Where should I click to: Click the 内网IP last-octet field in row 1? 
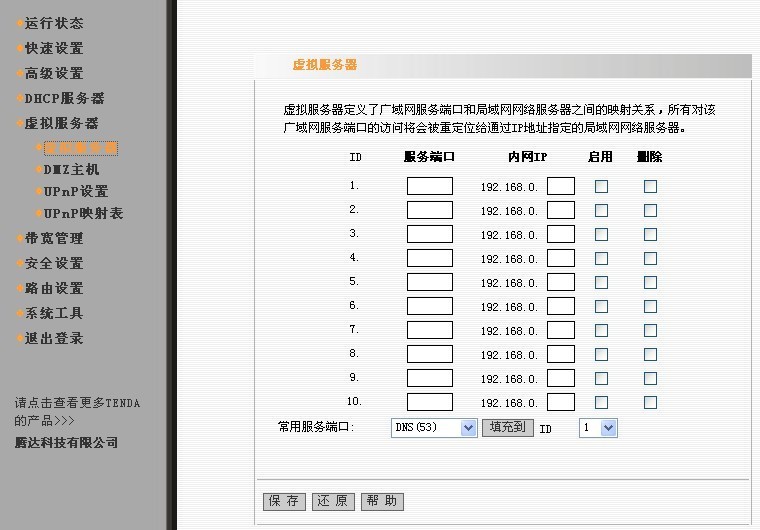561,186
